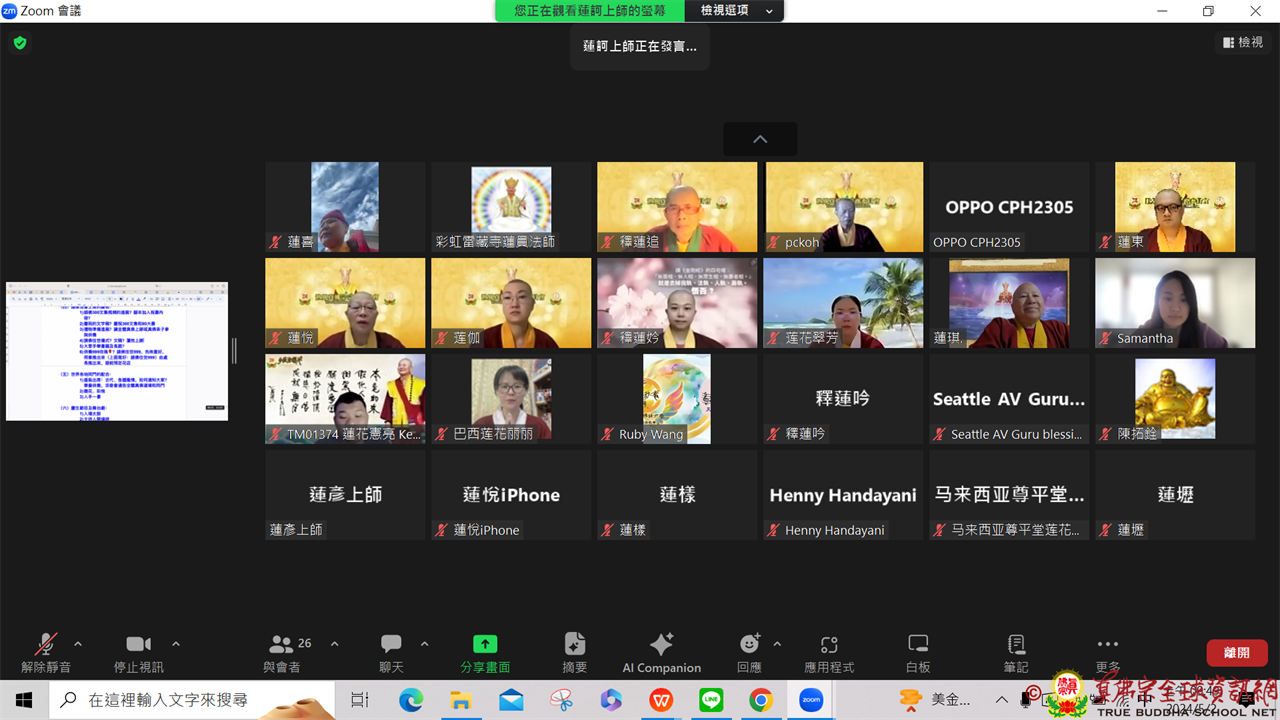Click the green encryption shield icon
The height and width of the screenshot is (720, 1280).
click(19, 43)
